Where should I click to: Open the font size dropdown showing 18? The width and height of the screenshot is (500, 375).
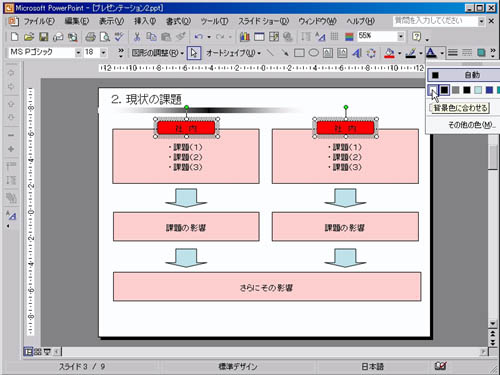(x=103, y=53)
